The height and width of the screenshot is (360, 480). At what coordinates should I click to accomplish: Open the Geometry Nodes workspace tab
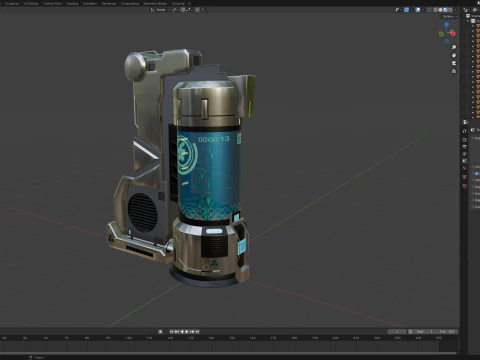point(155,3)
